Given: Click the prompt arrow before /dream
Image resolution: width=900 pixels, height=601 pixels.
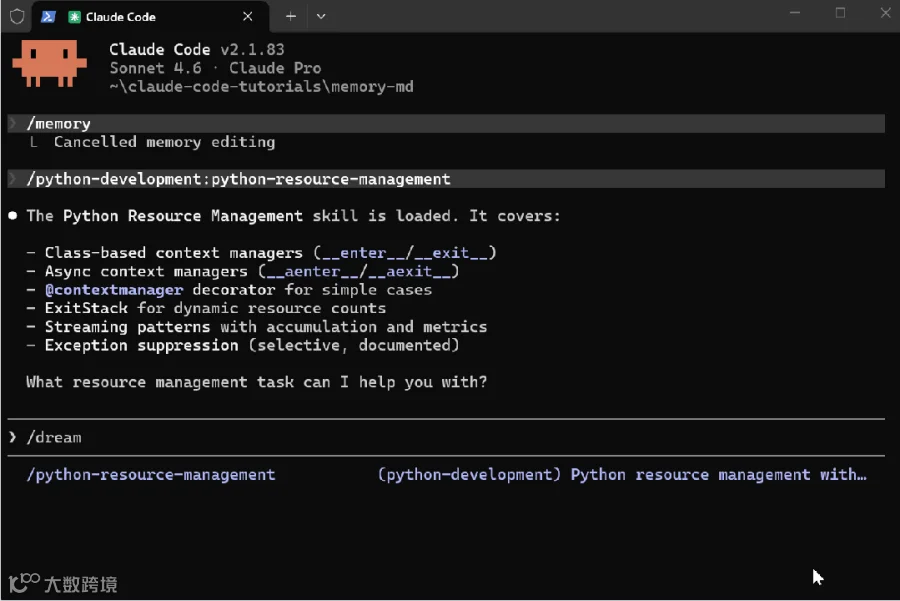Looking at the screenshot, I should 13,437.
